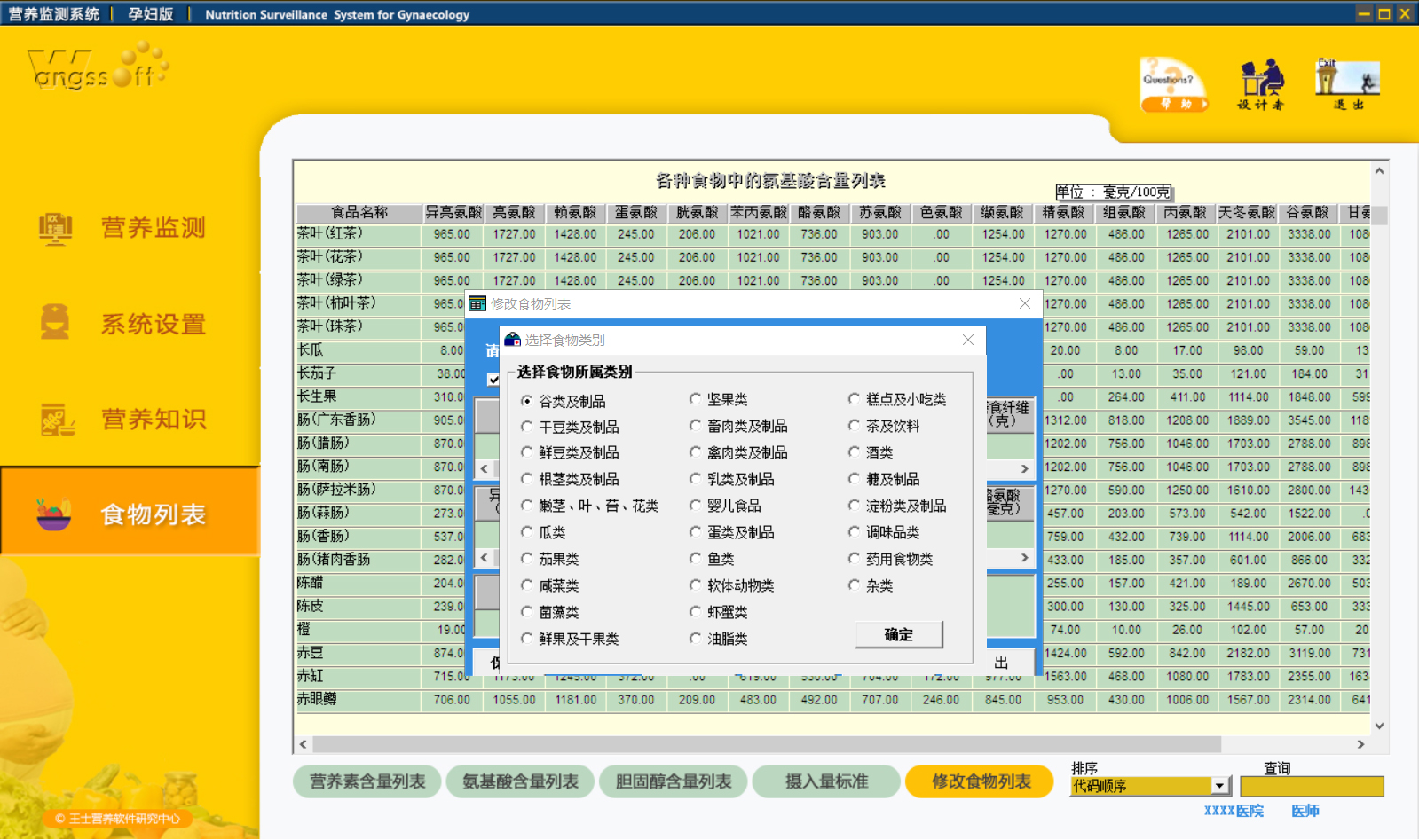The height and width of the screenshot is (840, 1419).
Task: Close the 修改食物列表 dialog
Action: coord(1025,303)
